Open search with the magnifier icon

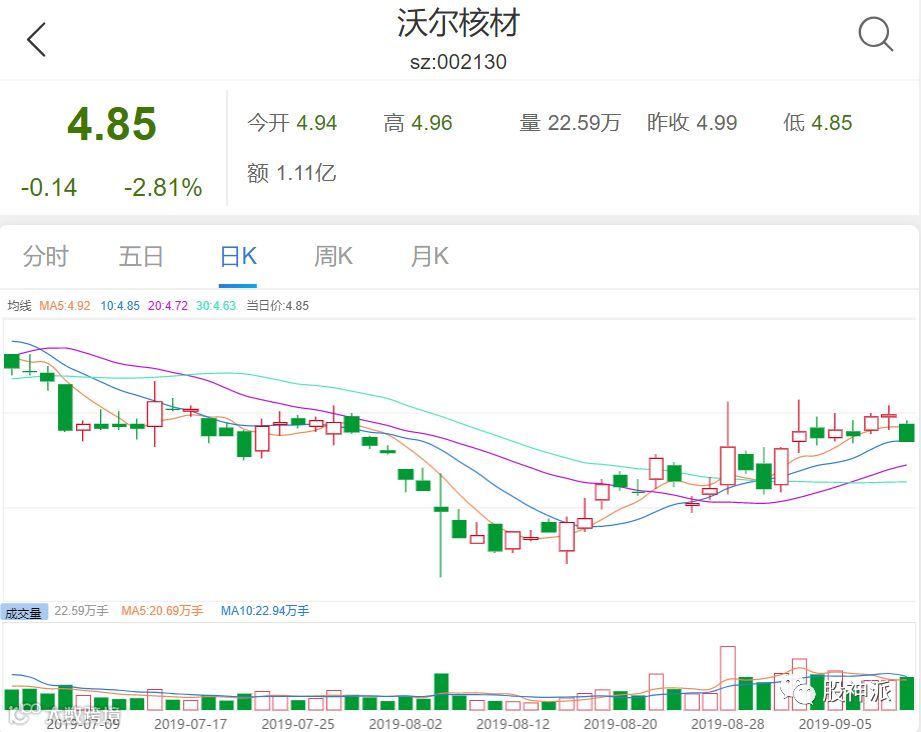pyautogui.click(x=876, y=35)
